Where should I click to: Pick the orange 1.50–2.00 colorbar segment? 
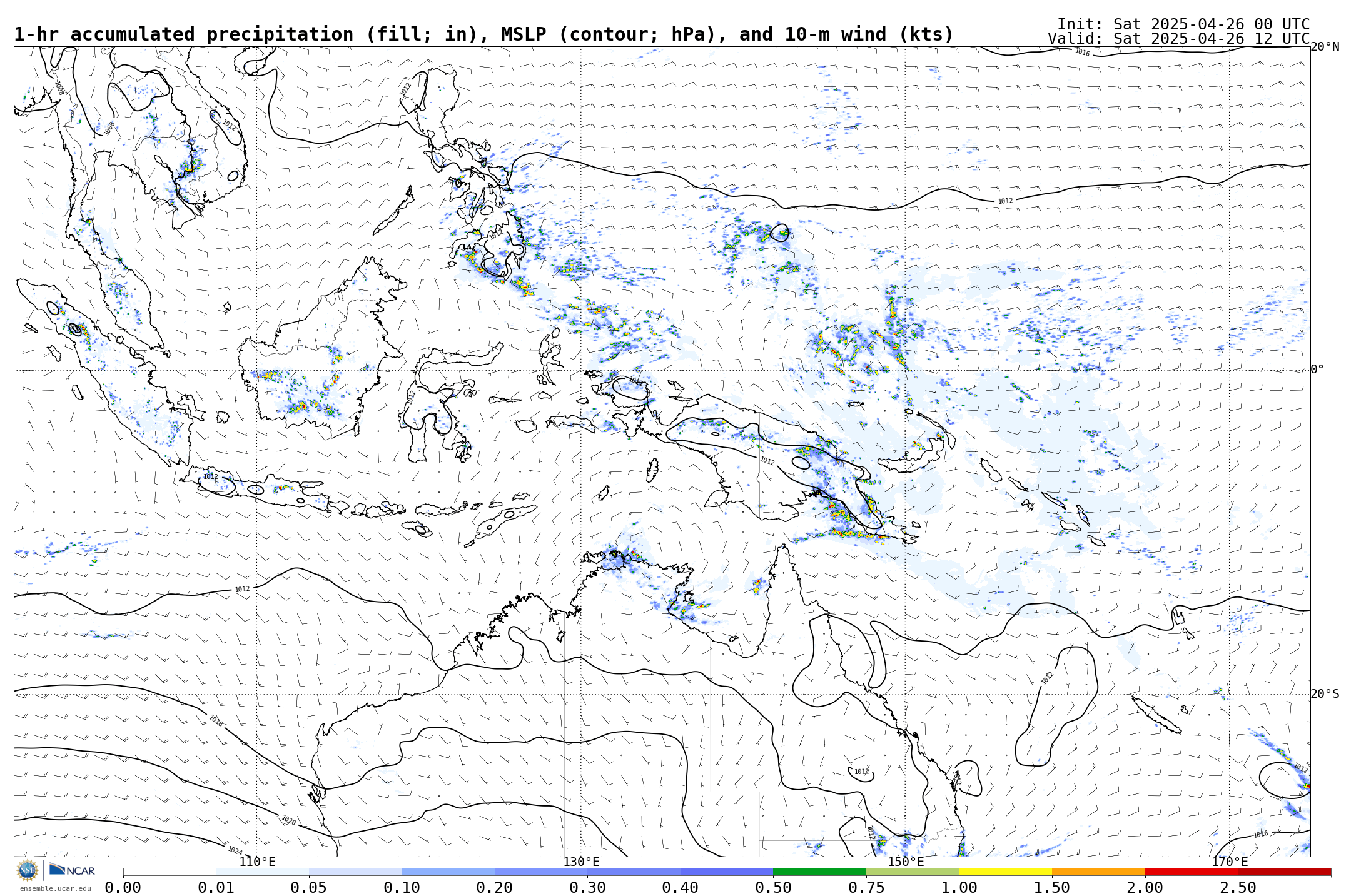(1098, 872)
